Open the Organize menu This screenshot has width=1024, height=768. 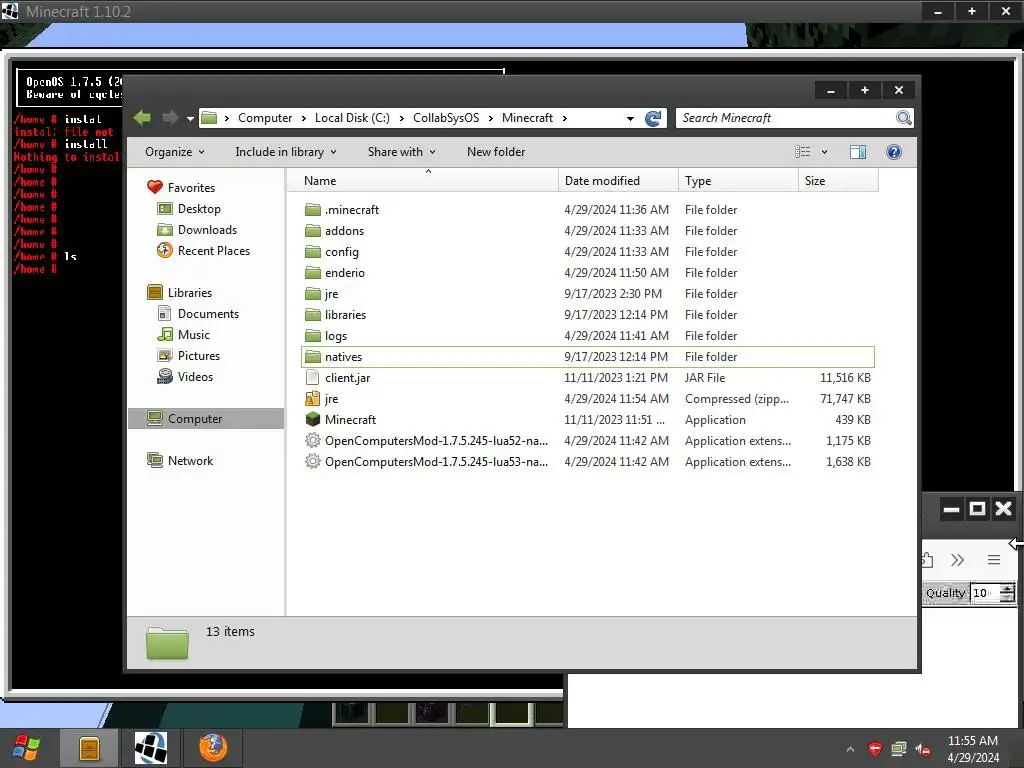(174, 152)
